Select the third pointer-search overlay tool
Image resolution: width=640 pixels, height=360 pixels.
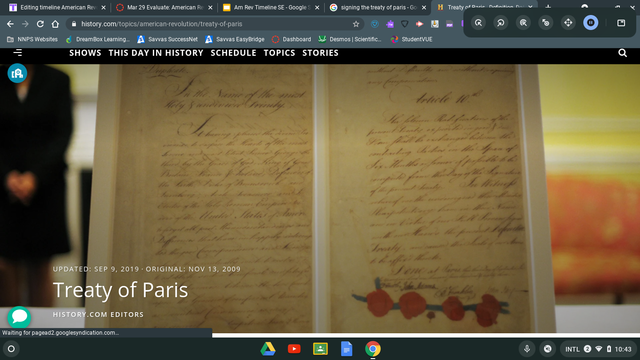point(523,23)
